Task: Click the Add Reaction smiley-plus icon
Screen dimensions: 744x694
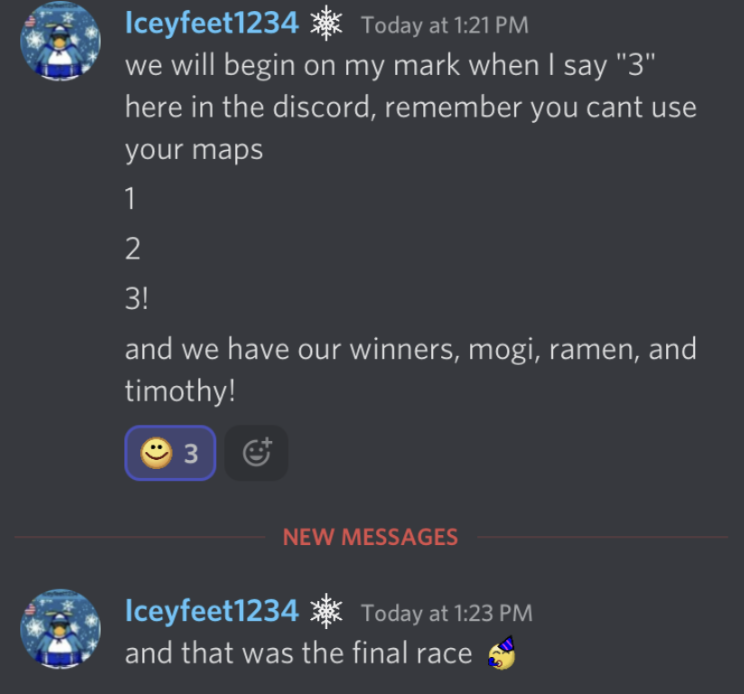Action: [x=256, y=453]
